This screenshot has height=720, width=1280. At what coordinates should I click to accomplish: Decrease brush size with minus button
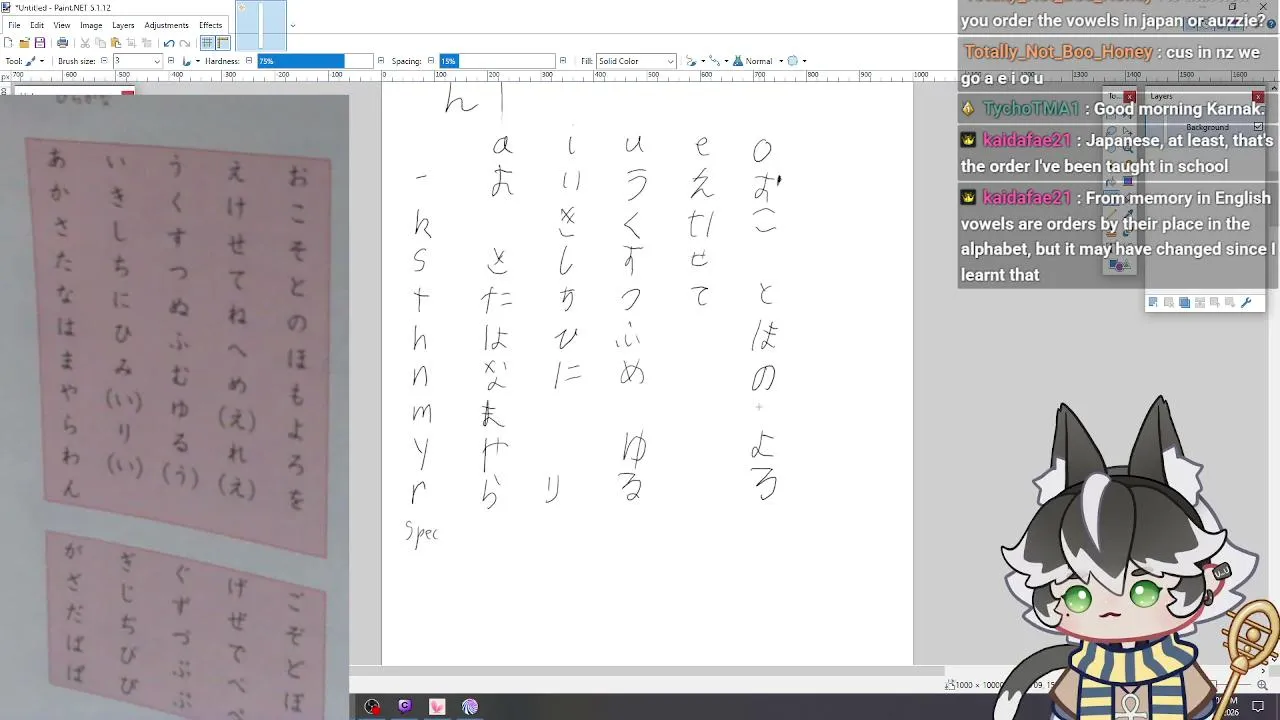pos(105,61)
